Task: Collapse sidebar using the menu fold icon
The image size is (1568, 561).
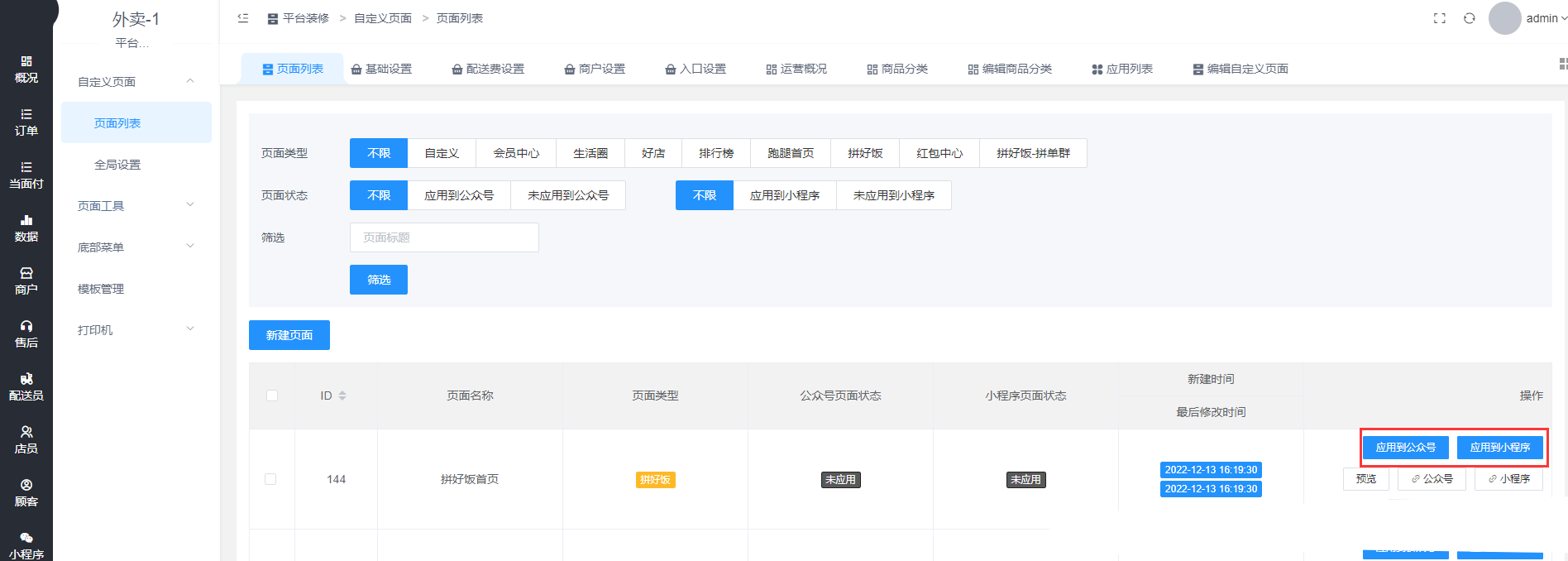Action: [x=243, y=18]
